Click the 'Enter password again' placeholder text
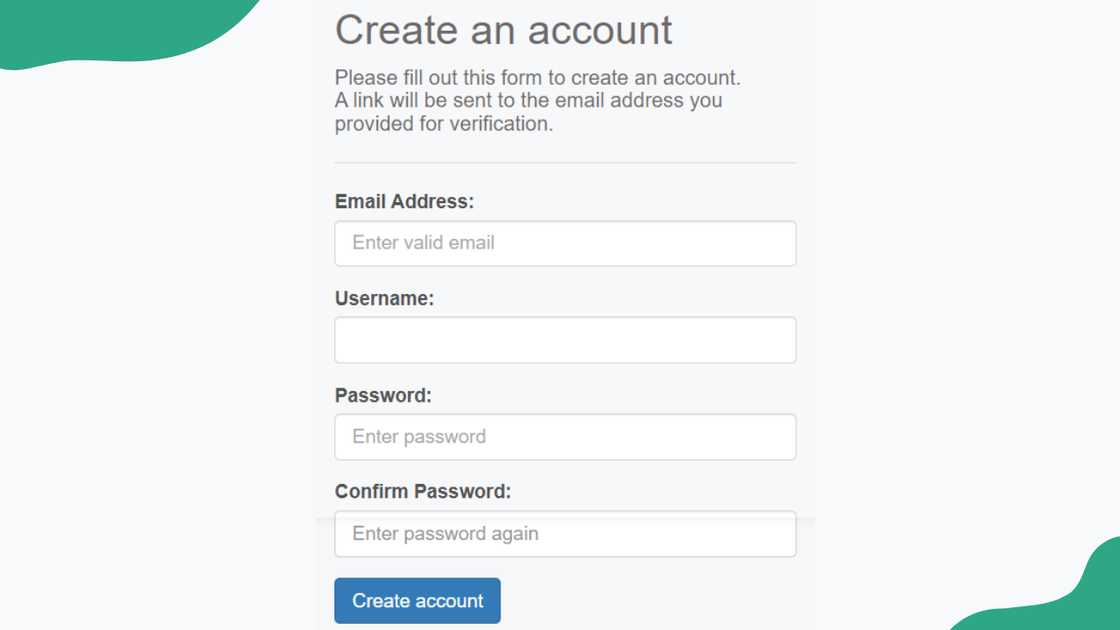This screenshot has height=630, width=1120. [x=445, y=534]
